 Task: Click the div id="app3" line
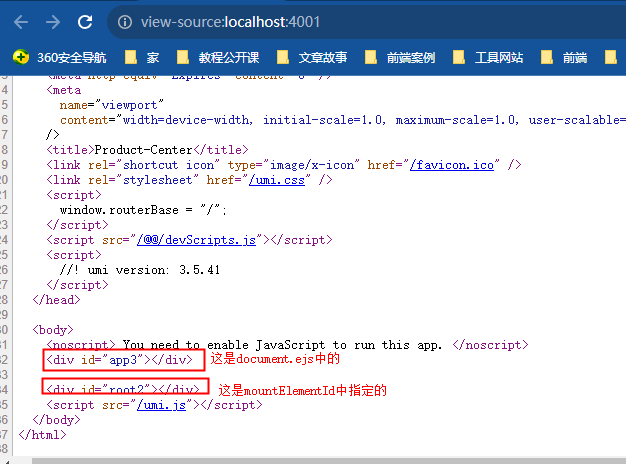(x=119, y=360)
